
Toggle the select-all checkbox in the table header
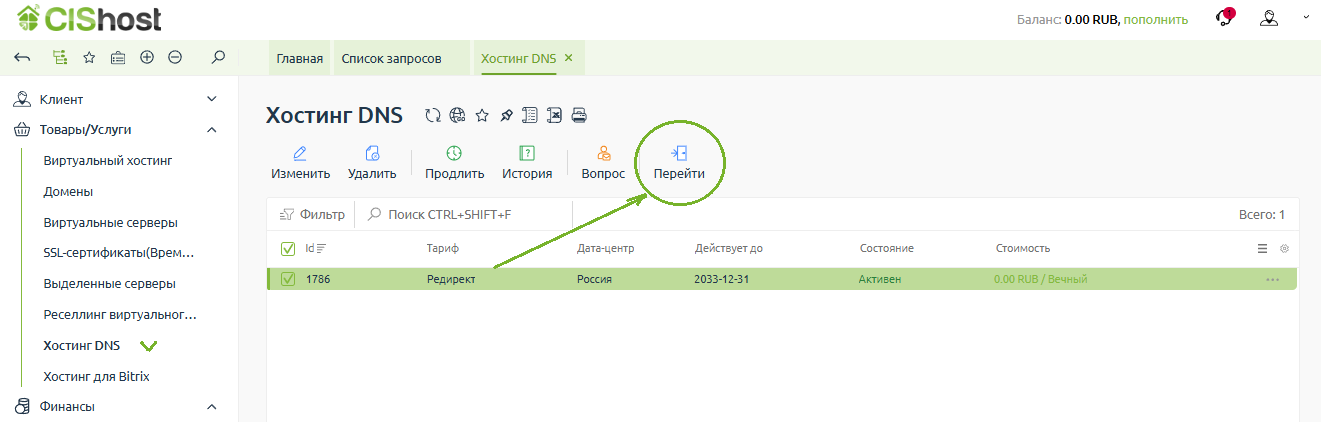[x=288, y=248]
